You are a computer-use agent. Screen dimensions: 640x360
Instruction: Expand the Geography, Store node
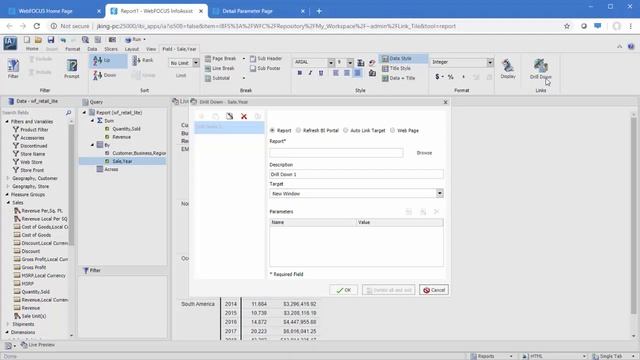[x=8, y=187]
